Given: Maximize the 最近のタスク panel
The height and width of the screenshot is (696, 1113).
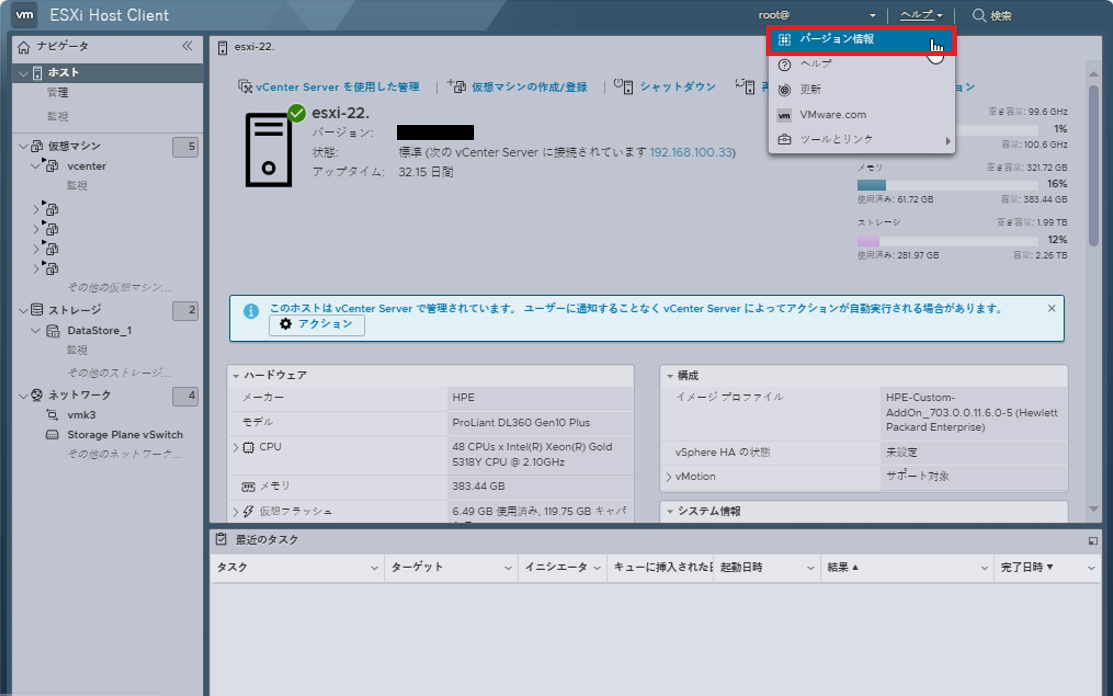Looking at the screenshot, I should pyautogui.click(x=1092, y=541).
